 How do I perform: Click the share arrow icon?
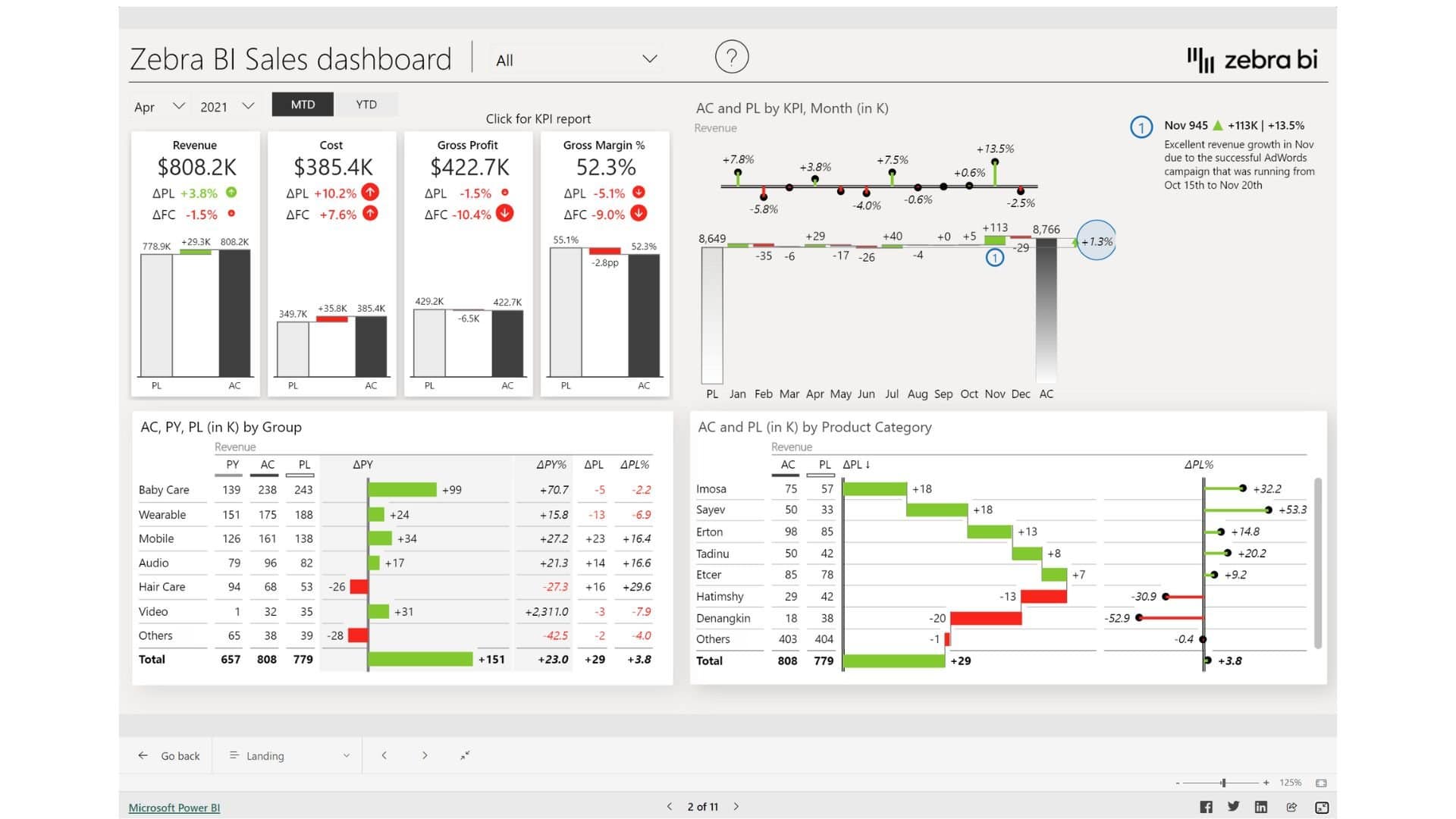(1291, 807)
